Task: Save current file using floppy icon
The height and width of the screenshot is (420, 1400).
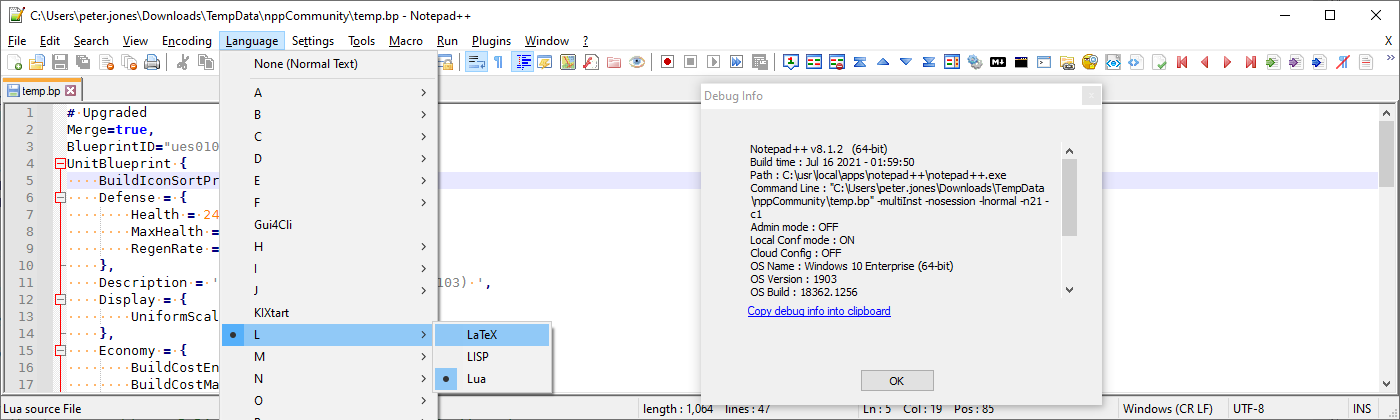Action: (60, 62)
